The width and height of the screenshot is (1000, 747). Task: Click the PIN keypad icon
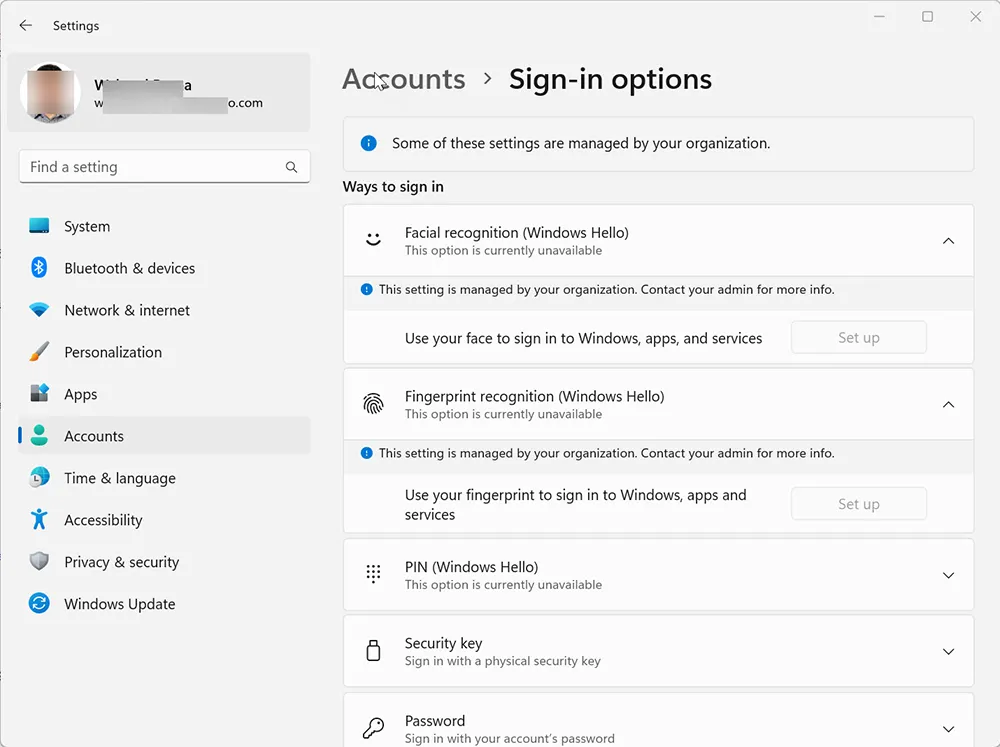click(x=373, y=574)
